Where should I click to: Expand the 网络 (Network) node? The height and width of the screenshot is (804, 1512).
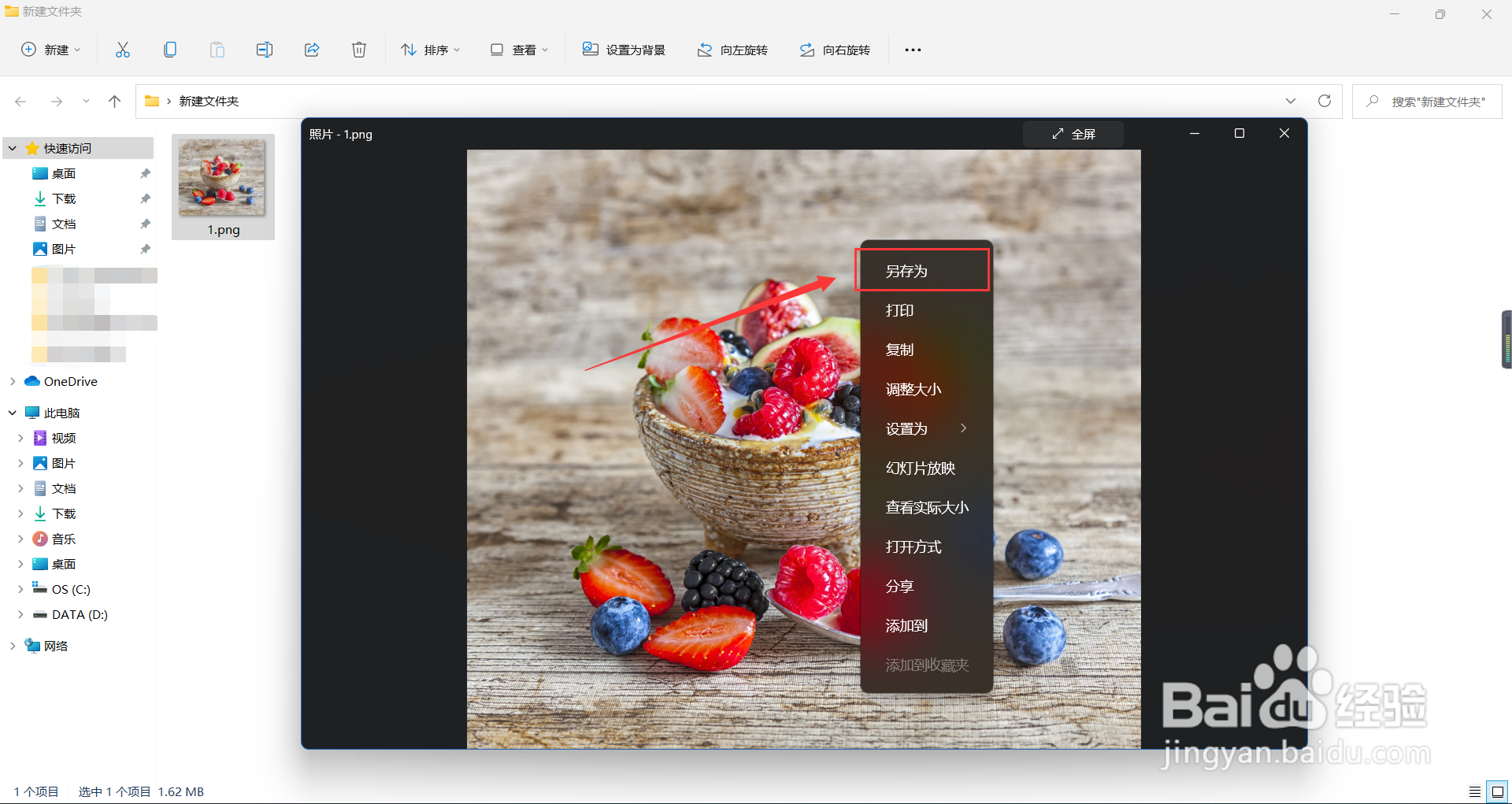coord(13,646)
